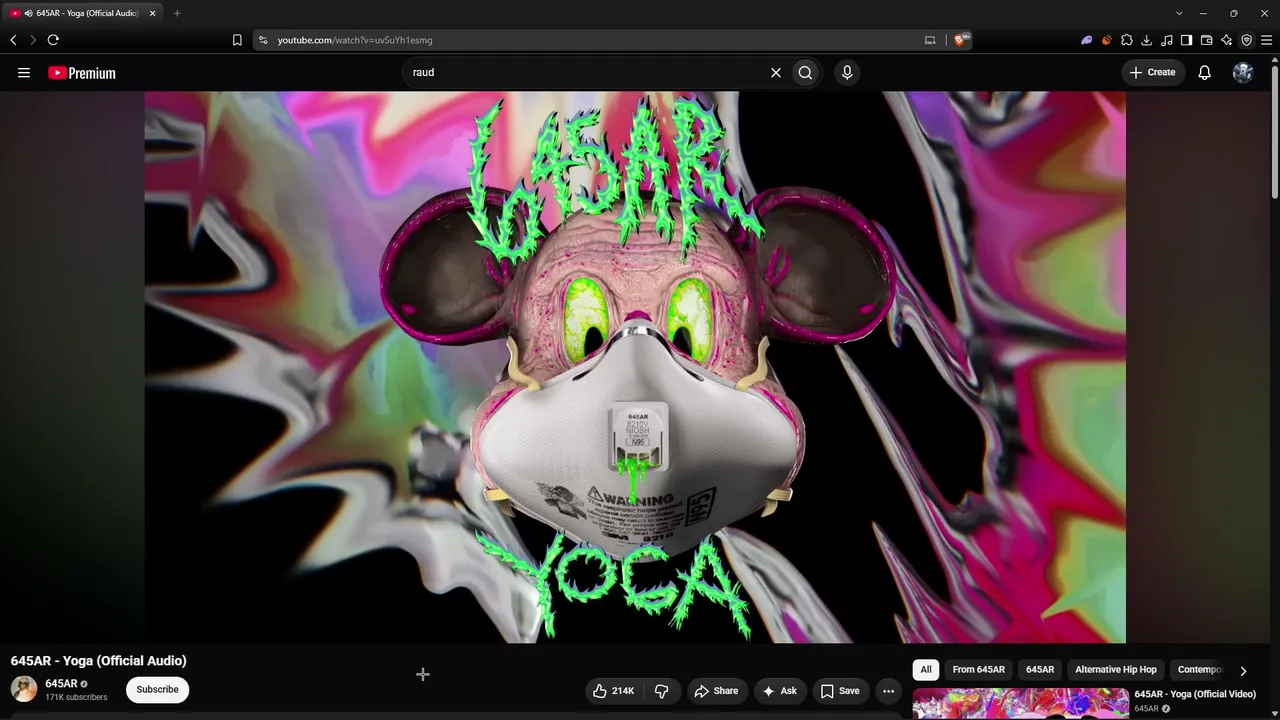Image resolution: width=1280 pixels, height=720 pixels.
Task: Like the video with 214K likes
Action: [614, 691]
